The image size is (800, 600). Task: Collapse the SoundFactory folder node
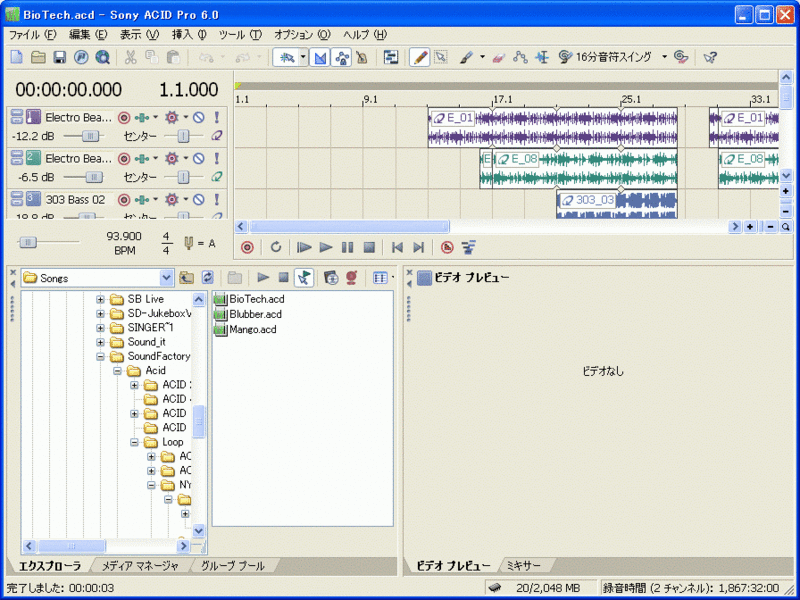pos(101,357)
